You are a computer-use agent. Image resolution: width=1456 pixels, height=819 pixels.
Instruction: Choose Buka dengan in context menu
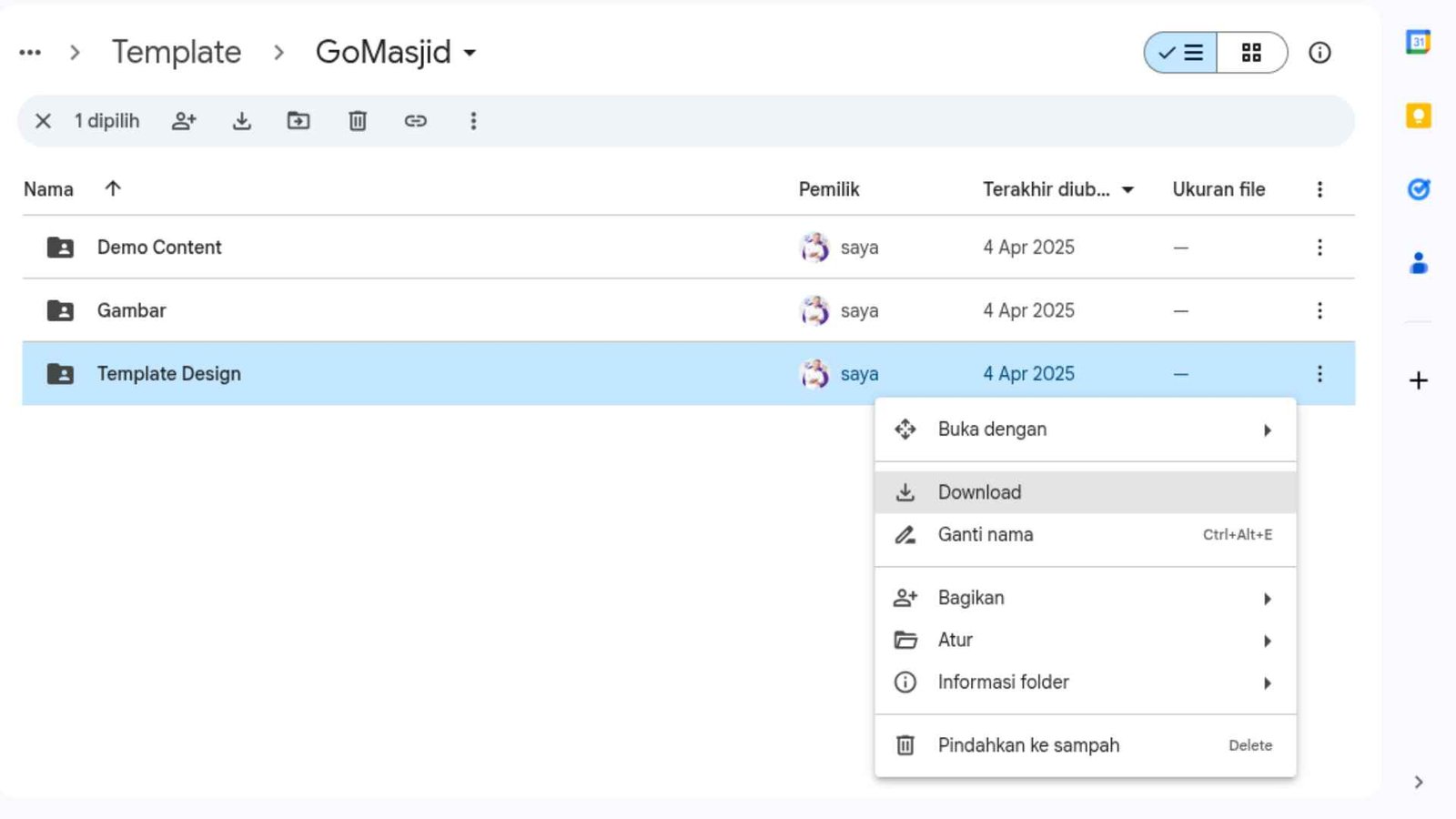(1085, 430)
